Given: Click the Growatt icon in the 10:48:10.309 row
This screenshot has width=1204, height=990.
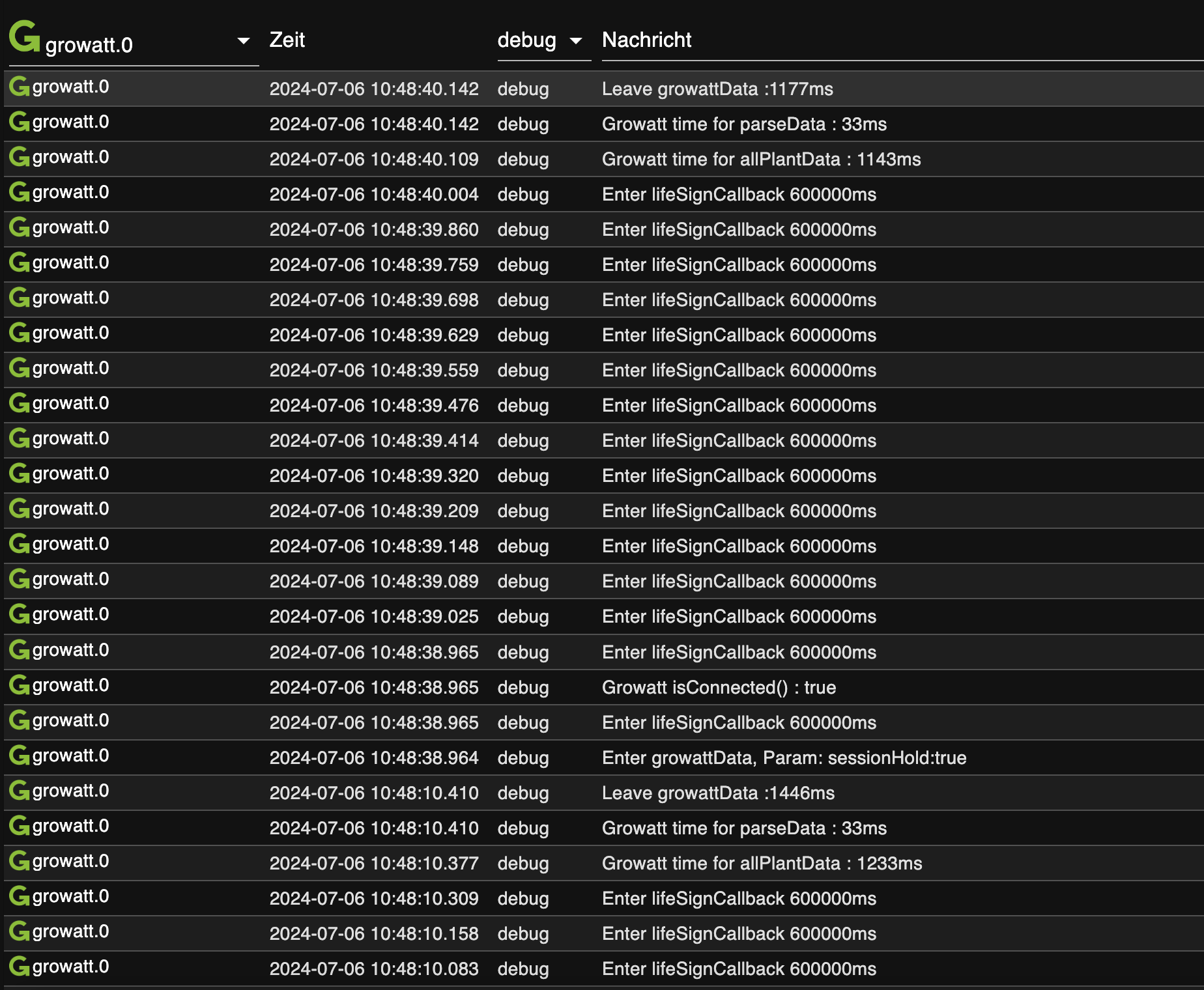Looking at the screenshot, I should coord(20,896).
